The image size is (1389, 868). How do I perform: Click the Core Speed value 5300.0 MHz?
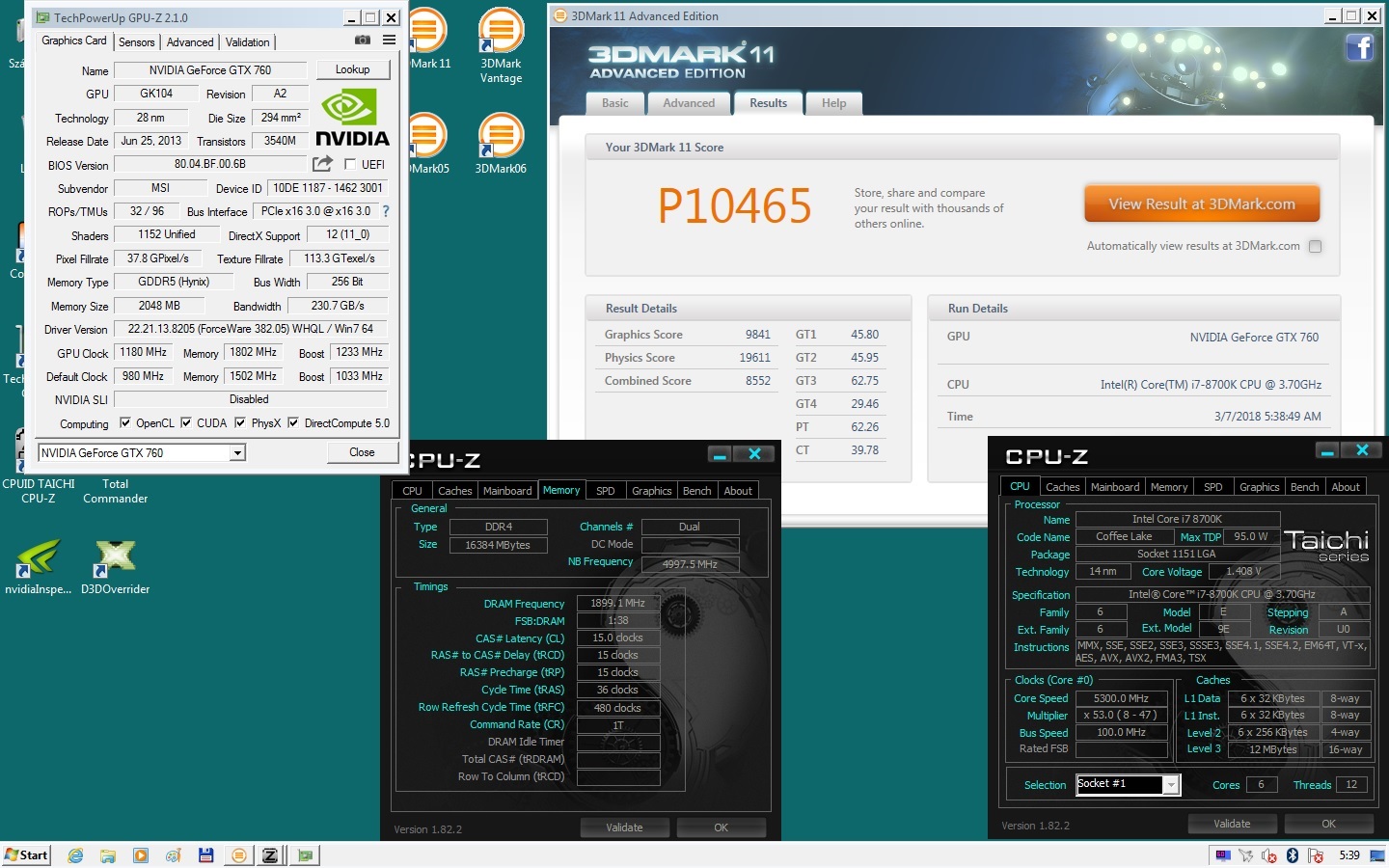pos(1121,698)
